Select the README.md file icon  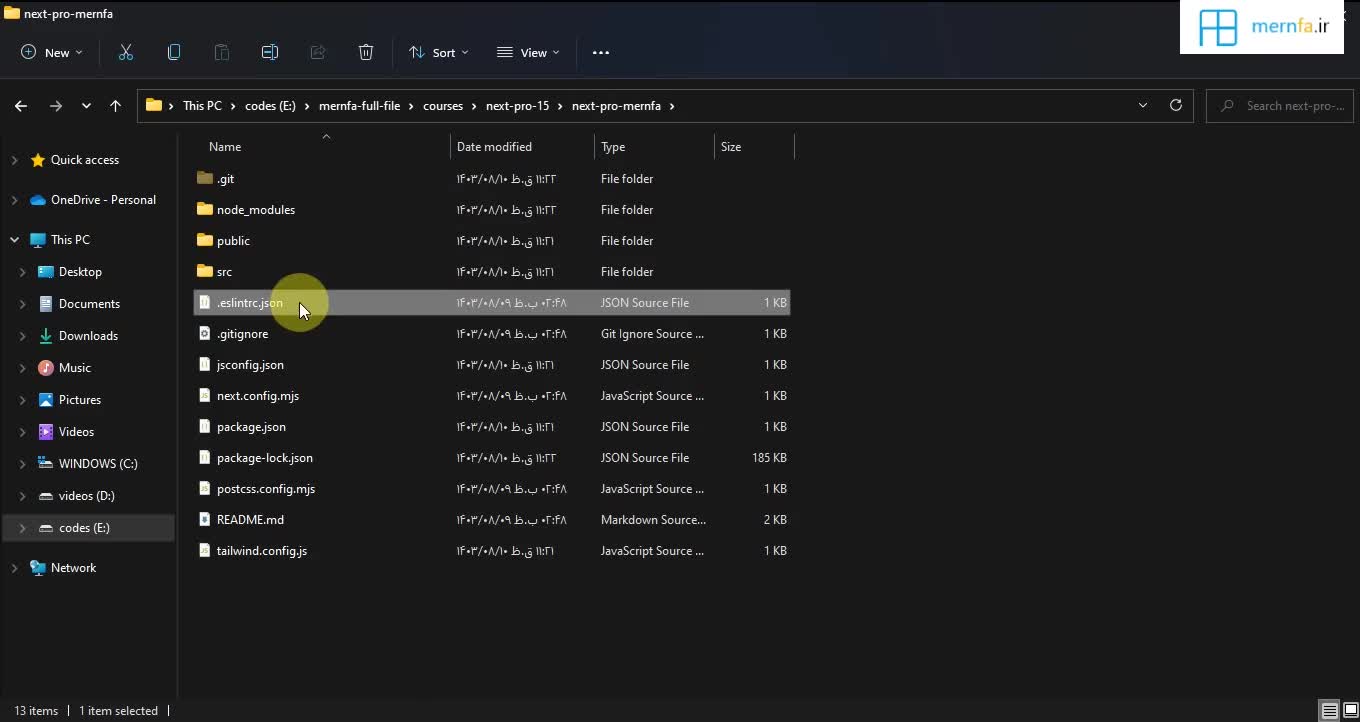coord(205,520)
